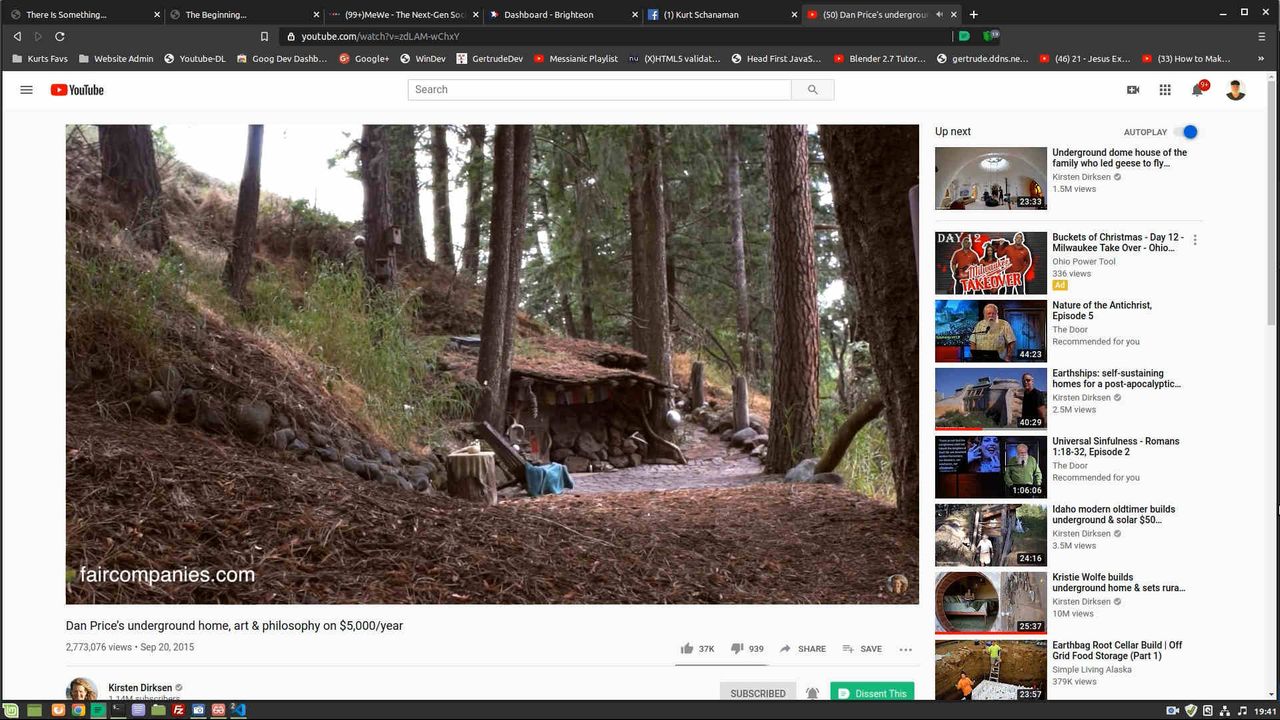Click the search magnifier button
This screenshot has width=1280, height=720.
coord(812,90)
